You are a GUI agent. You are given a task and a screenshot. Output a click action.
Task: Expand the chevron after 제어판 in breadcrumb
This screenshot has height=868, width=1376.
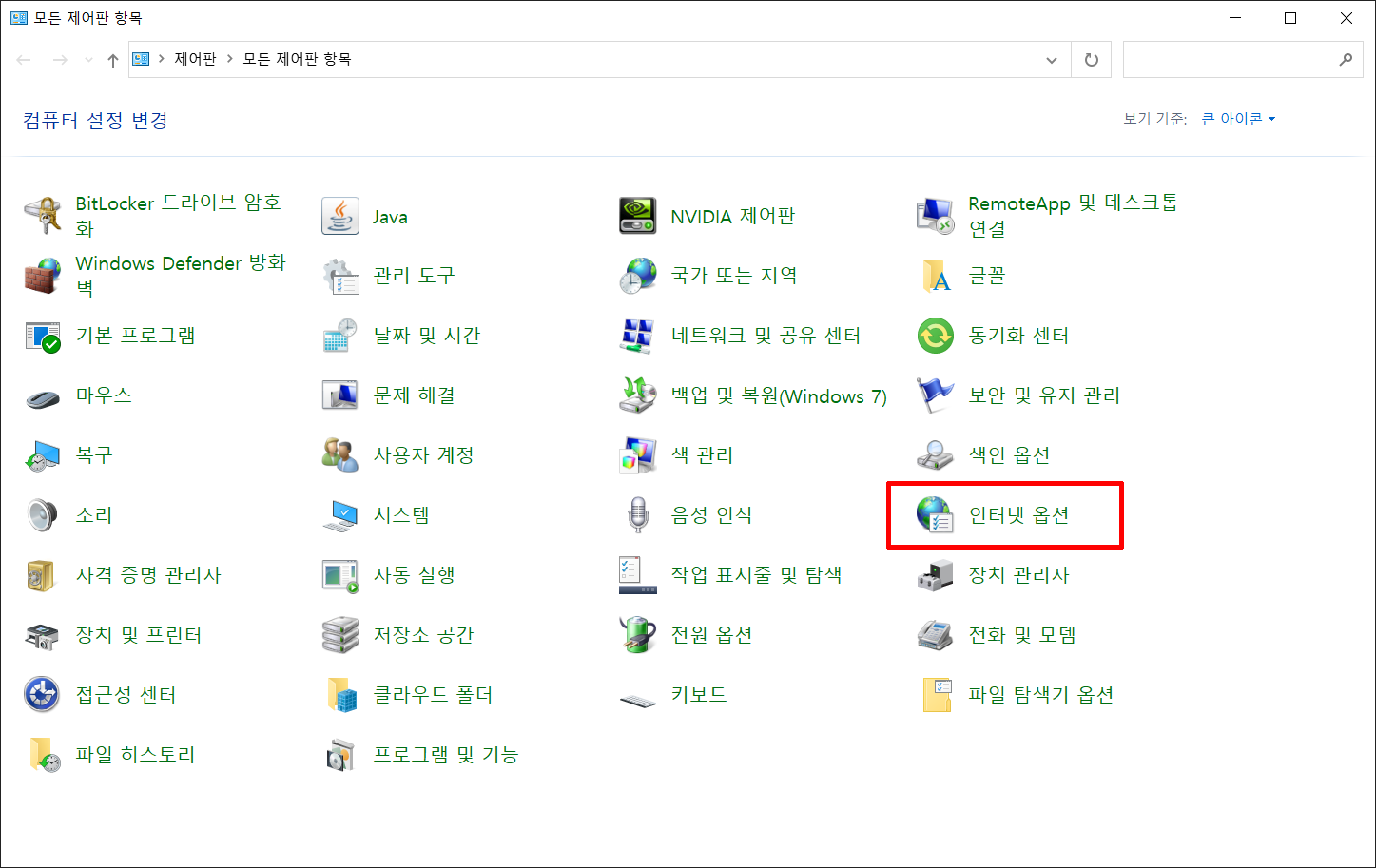[230, 59]
